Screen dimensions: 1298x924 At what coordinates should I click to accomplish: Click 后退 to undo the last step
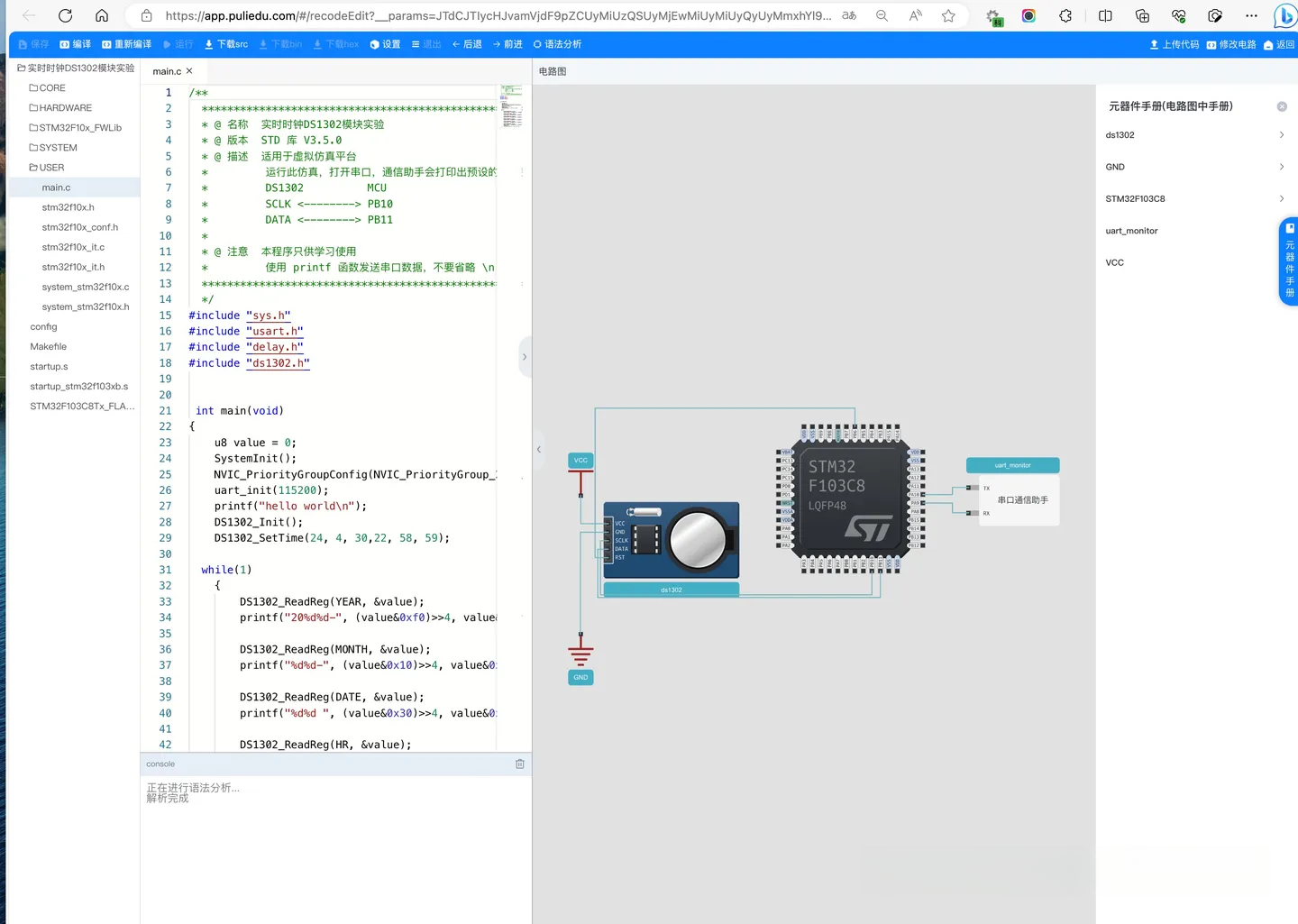(467, 44)
